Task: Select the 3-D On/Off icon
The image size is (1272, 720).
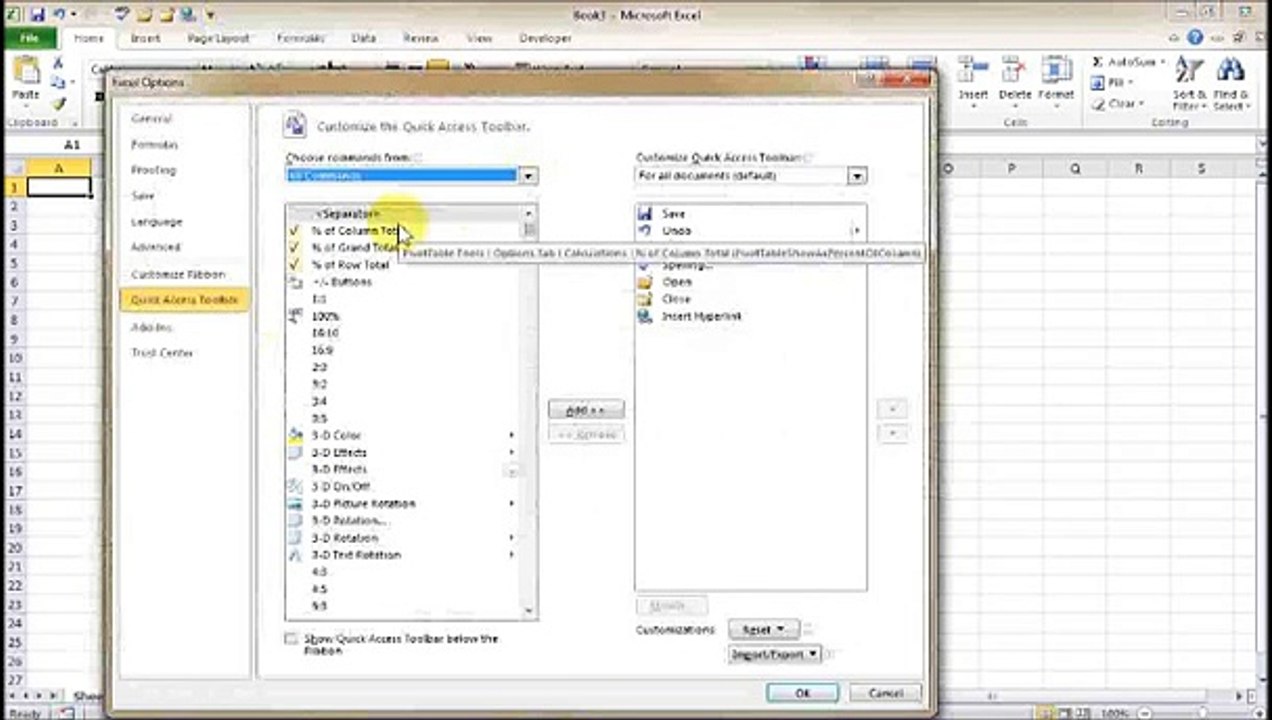Action: [x=295, y=486]
